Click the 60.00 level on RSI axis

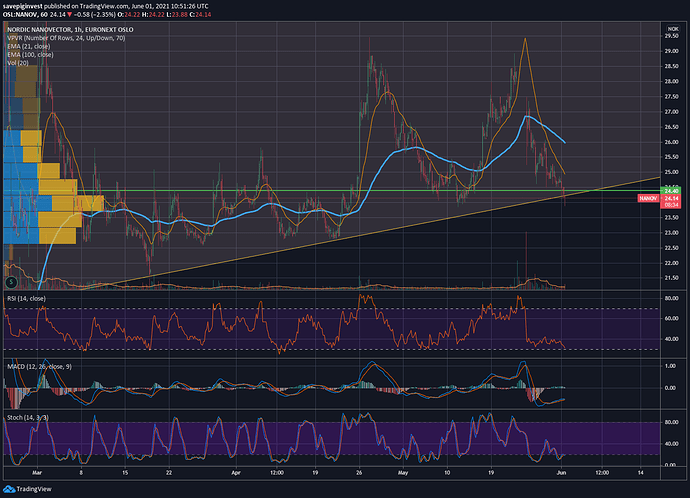click(672, 319)
